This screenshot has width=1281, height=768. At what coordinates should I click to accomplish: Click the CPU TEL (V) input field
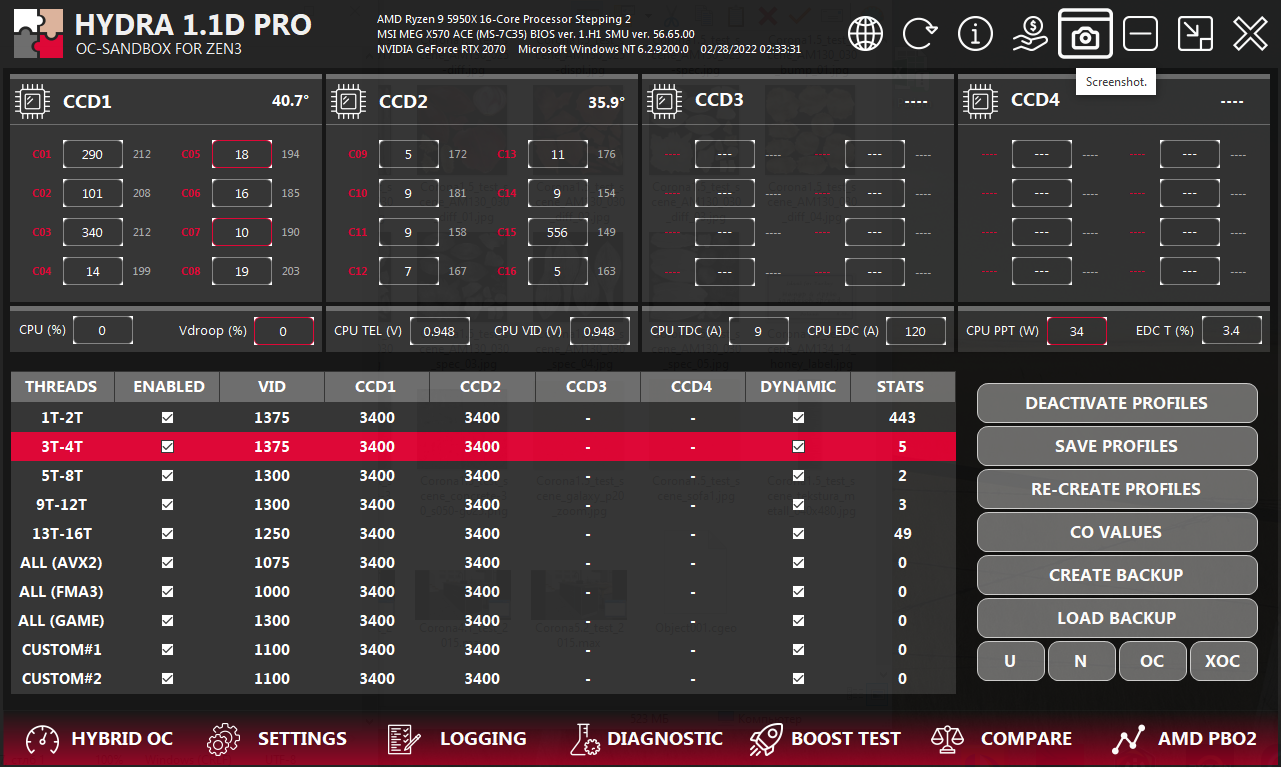pos(440,331)
